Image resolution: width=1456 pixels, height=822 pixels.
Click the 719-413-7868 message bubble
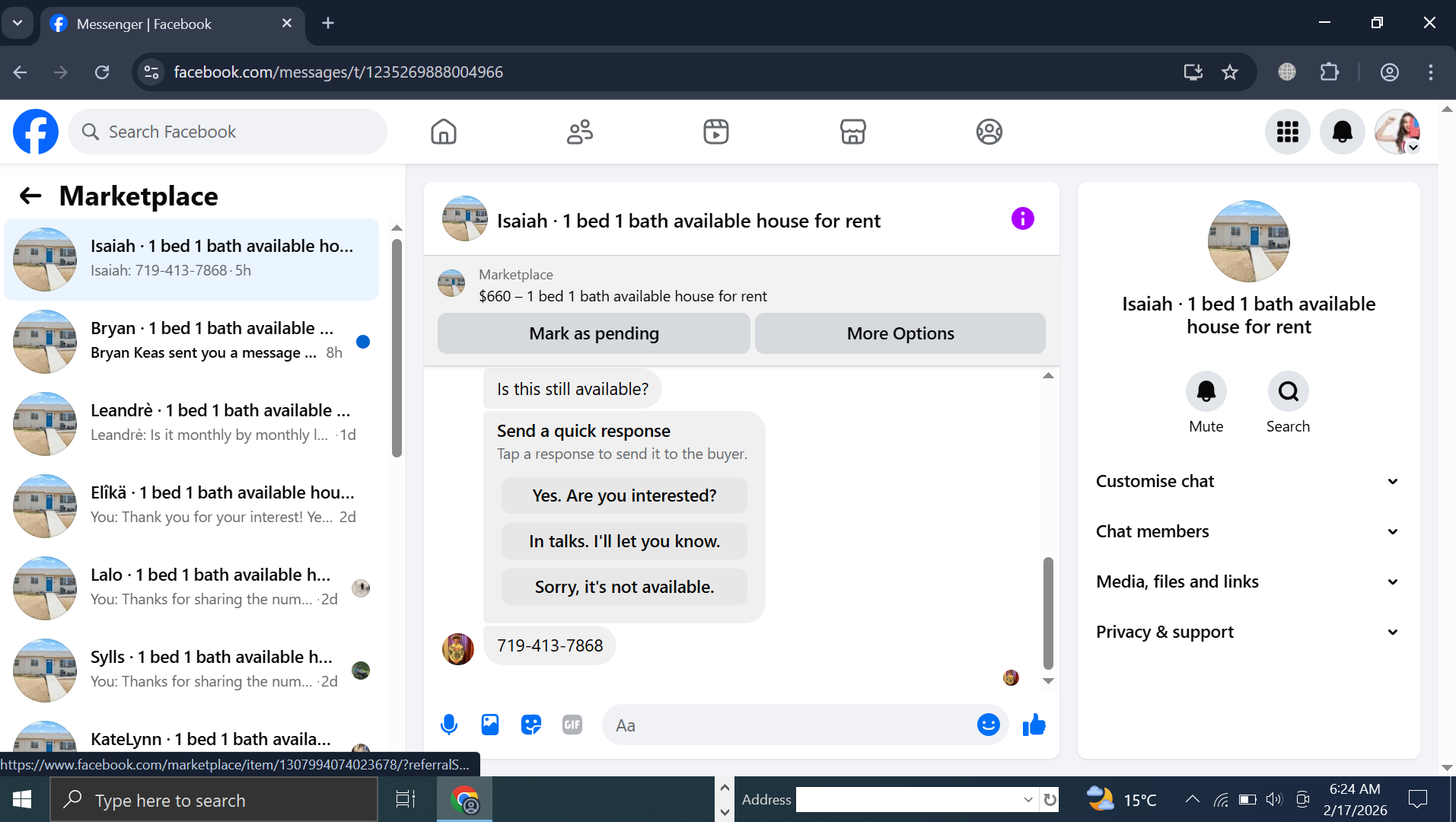pyautogui.click(x=550, y=645)
